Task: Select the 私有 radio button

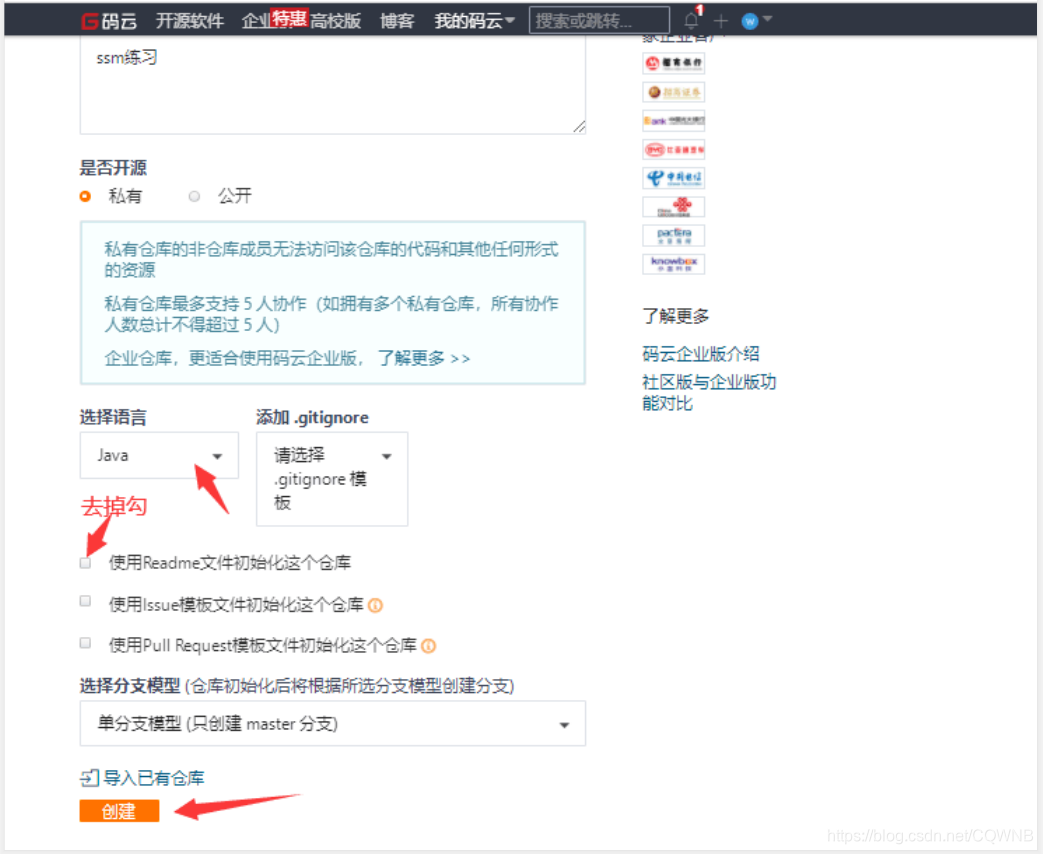Action: point(85,196)
